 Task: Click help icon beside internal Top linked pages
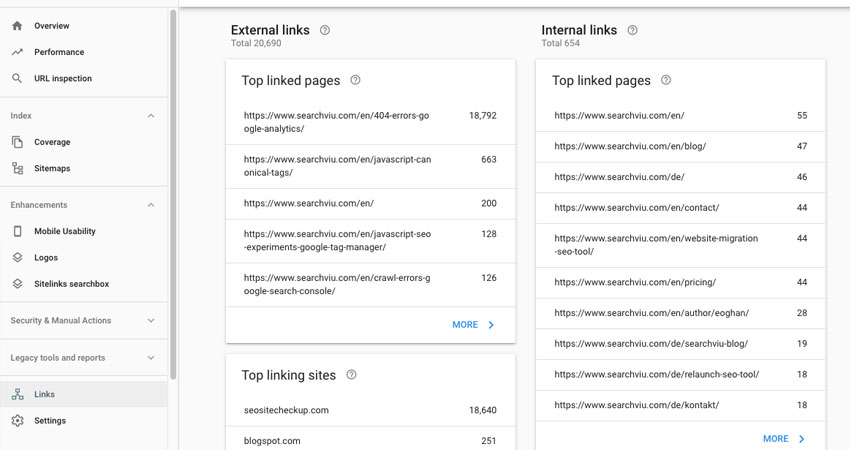pyautogui.click(x=666, y=80)
